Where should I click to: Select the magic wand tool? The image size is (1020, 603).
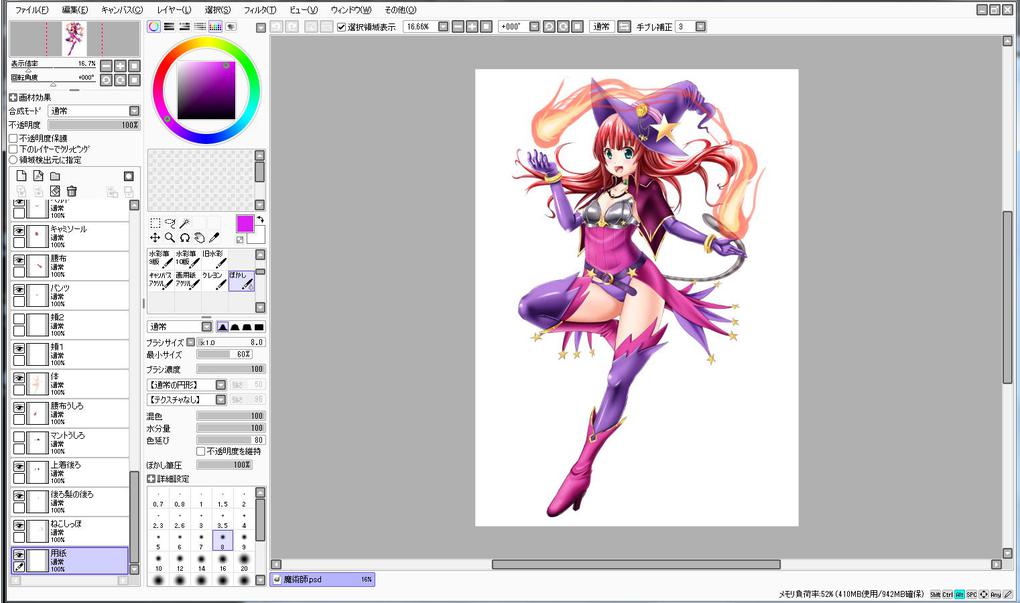tap(185, 223)
